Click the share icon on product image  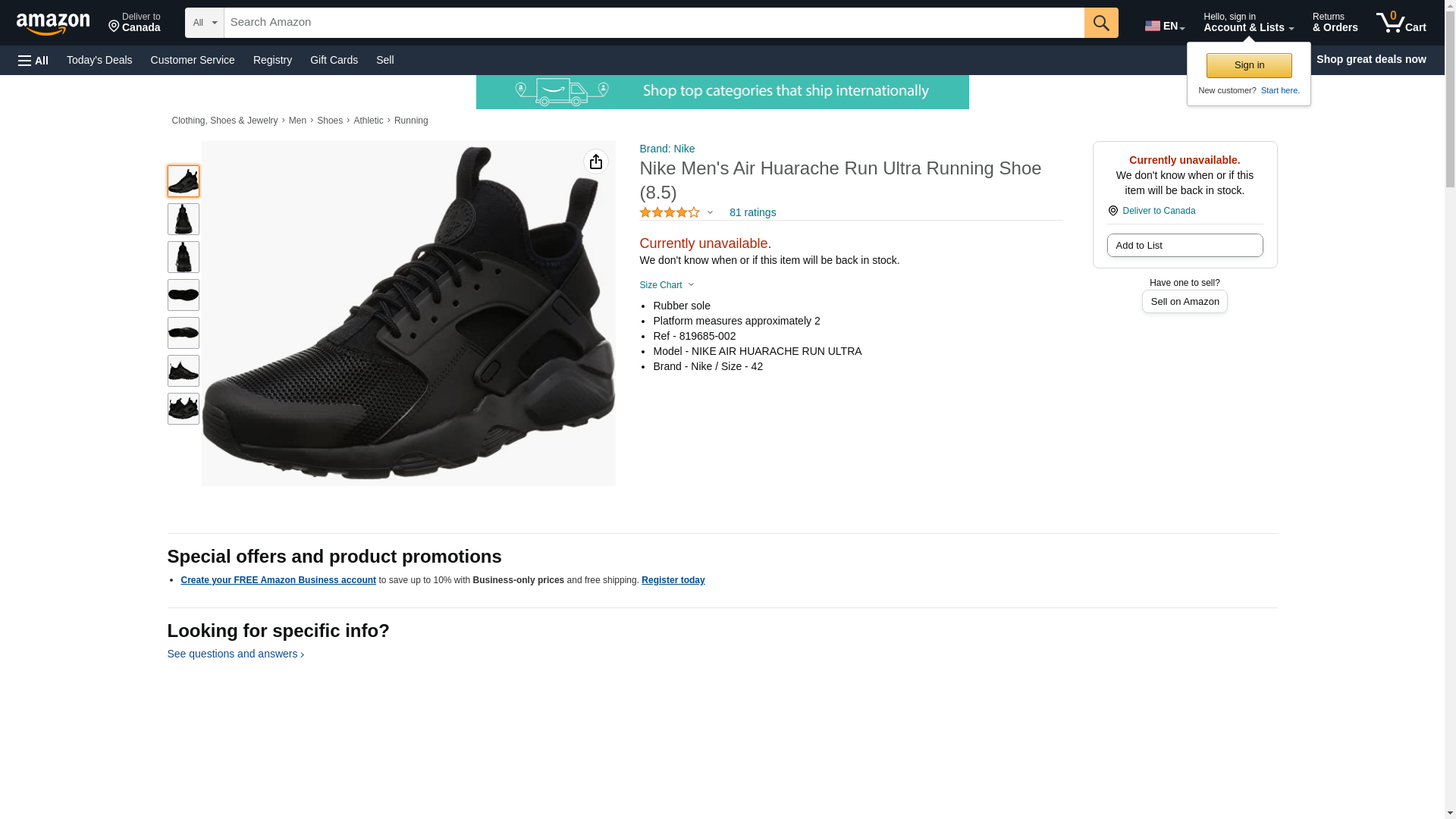coord(596,162)
